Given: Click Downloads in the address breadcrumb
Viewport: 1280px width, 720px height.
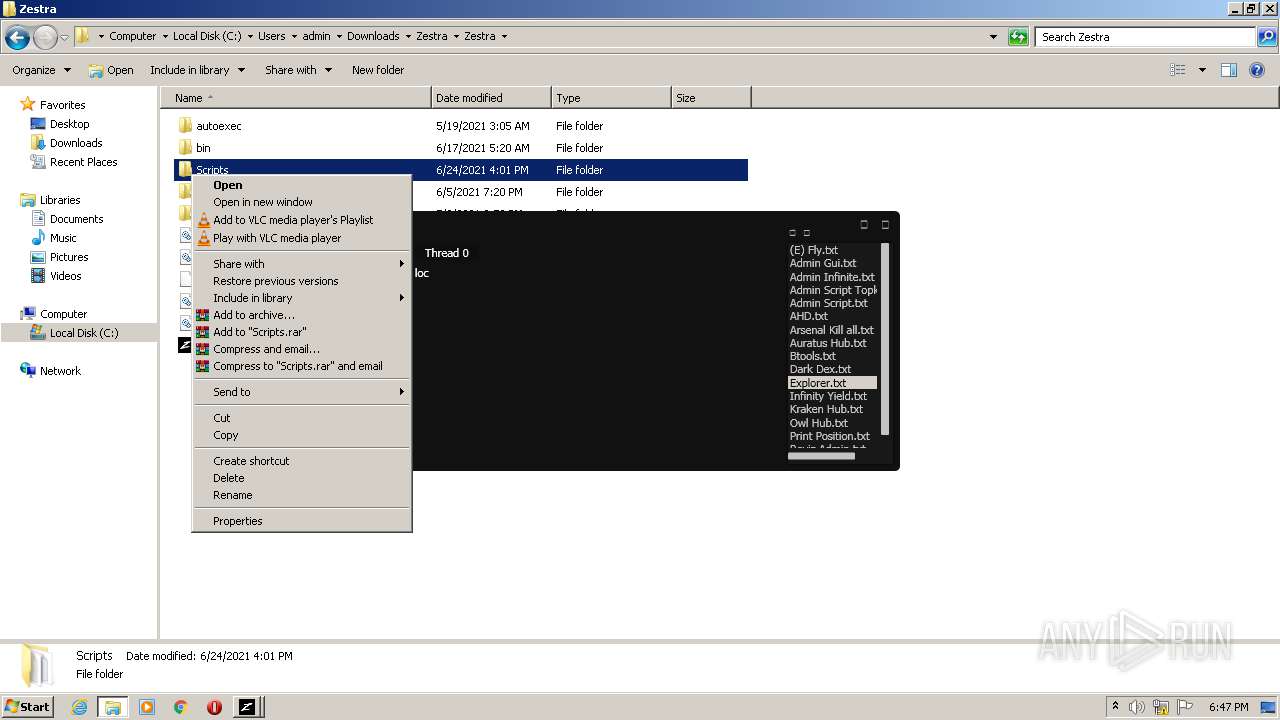Looking at the screenshot, I should coord(373,36).
